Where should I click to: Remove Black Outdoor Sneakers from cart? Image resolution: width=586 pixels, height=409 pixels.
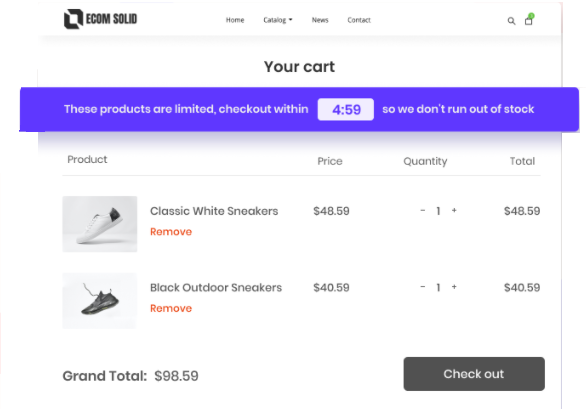171,308
